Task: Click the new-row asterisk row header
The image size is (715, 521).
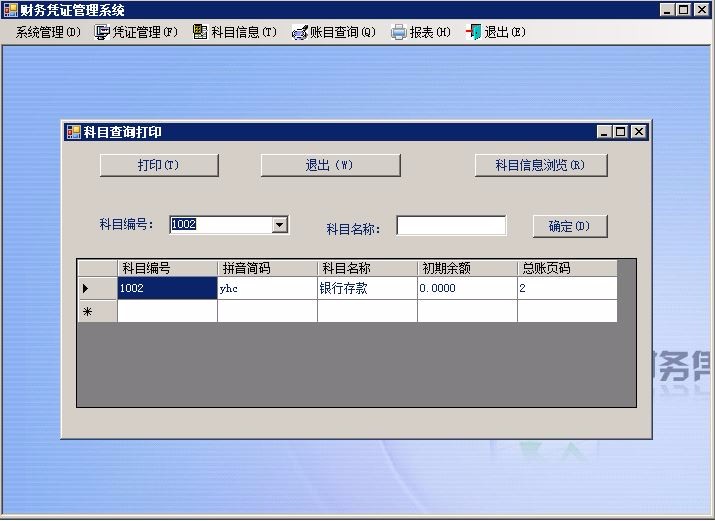Action: [x=98, y=311]
